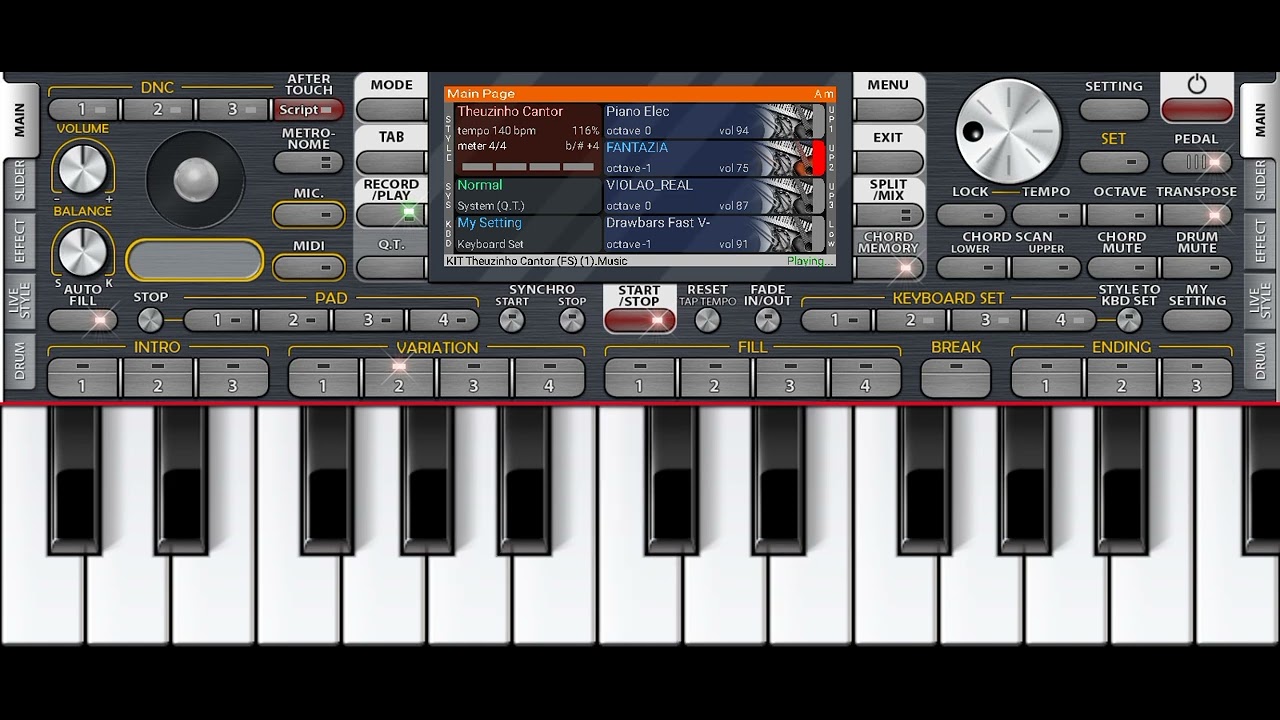
Task: Select Theuzinho Cantor style cell
Action: (x=528, y=140)
